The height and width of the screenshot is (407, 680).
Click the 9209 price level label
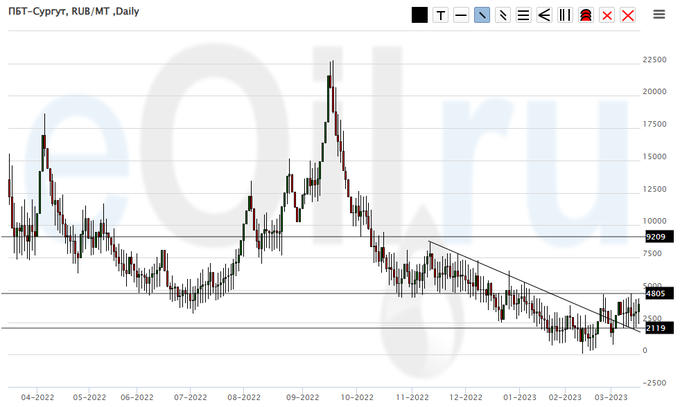(656, 237)
